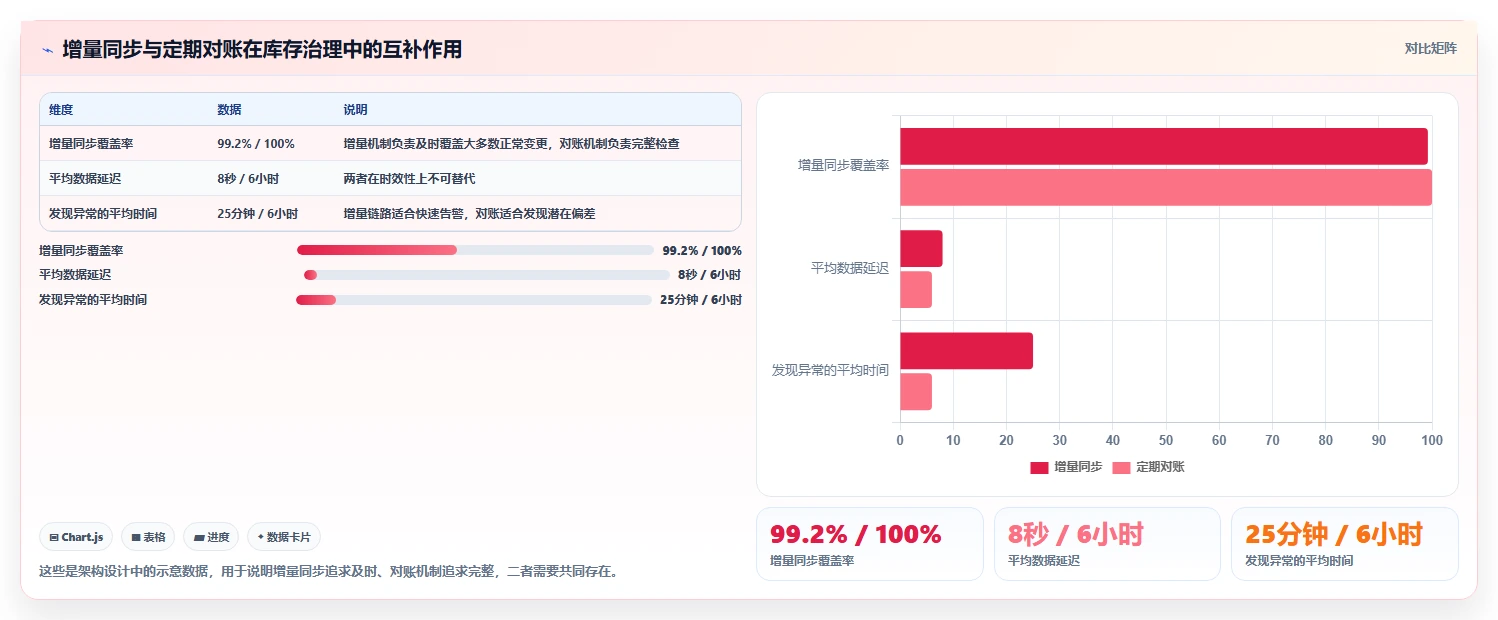This screenshot has height=620, width=1498.
Task: Click table cell 8秒 / 6小时
Action: pos(250,179)
